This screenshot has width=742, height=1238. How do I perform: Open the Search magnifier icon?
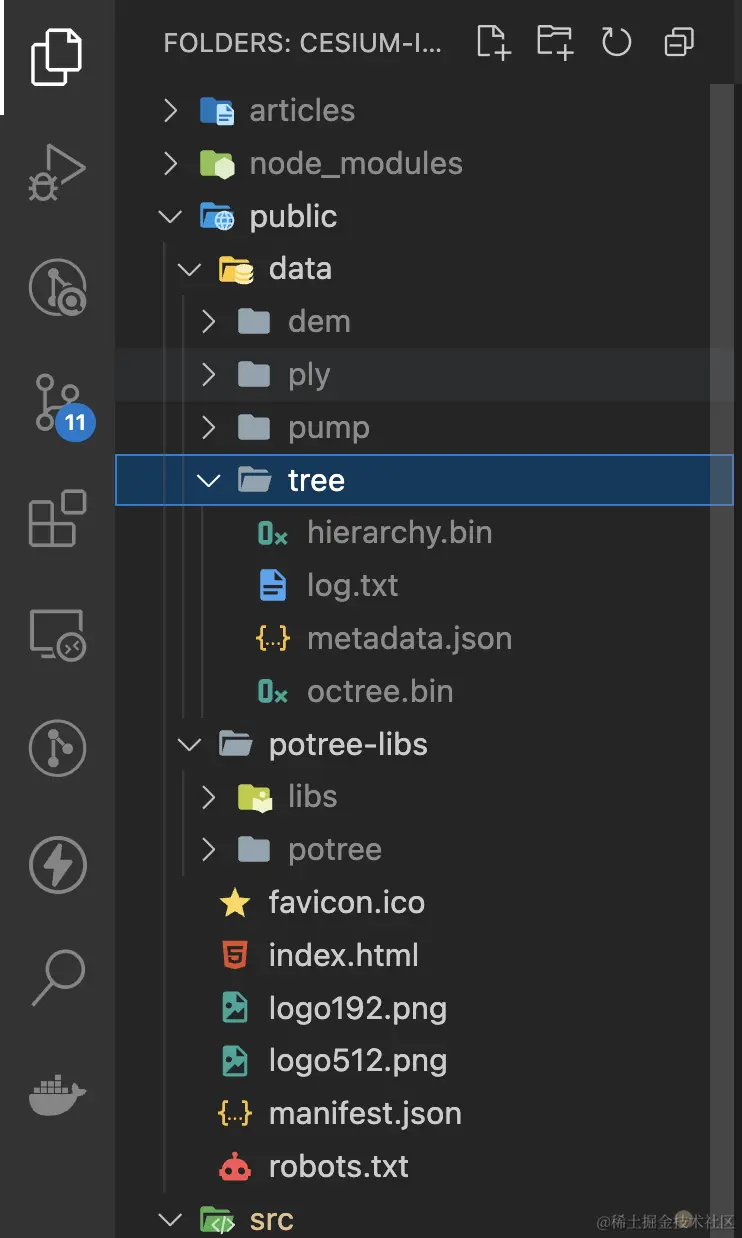coord(57,978)
